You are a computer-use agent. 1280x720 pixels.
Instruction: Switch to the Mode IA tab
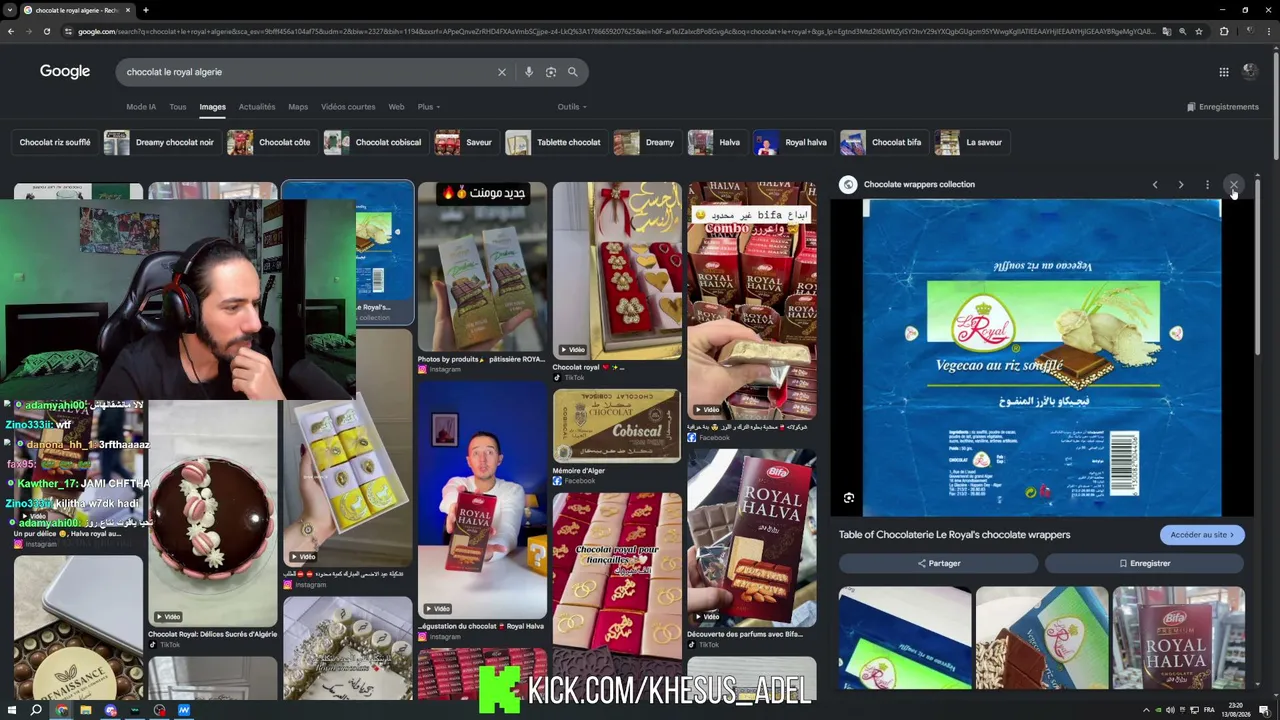tap(141, 107)
